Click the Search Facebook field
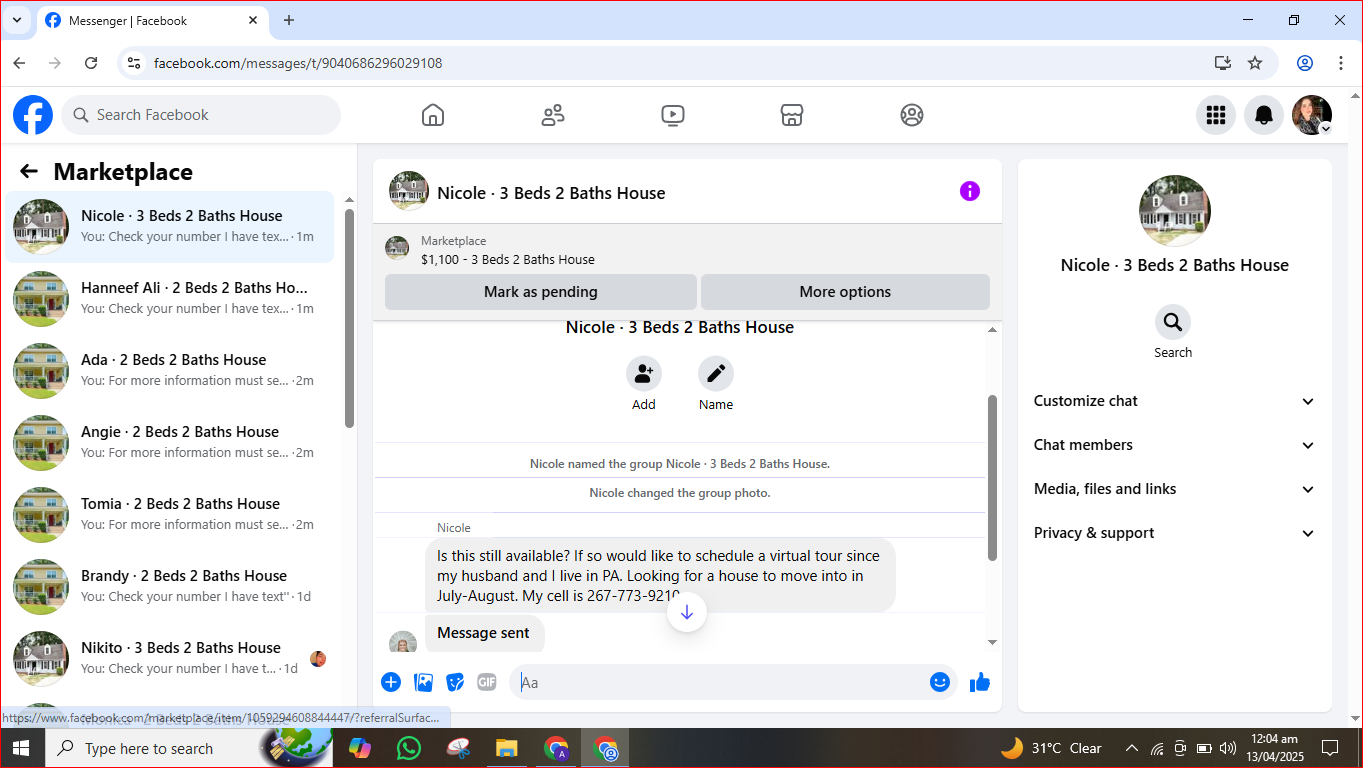The width and height of the screenshot is (1363, 768). pyautogui.click(x=201, y=115)
